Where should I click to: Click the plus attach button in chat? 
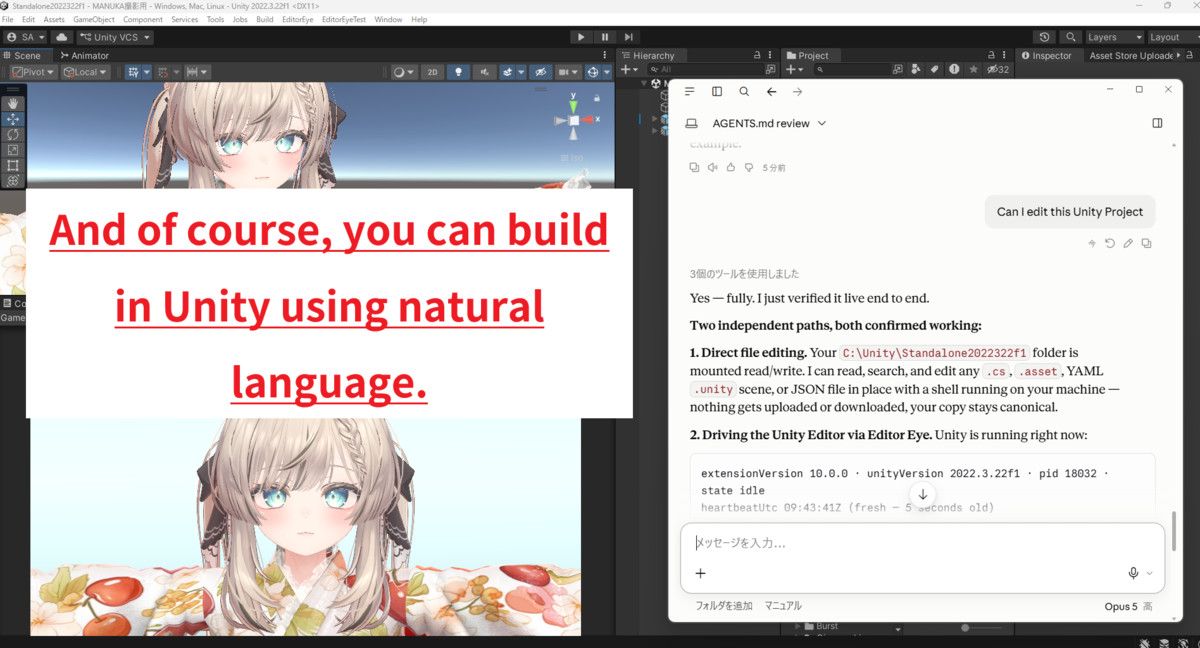pyautogui.click(x=700, y=573)
